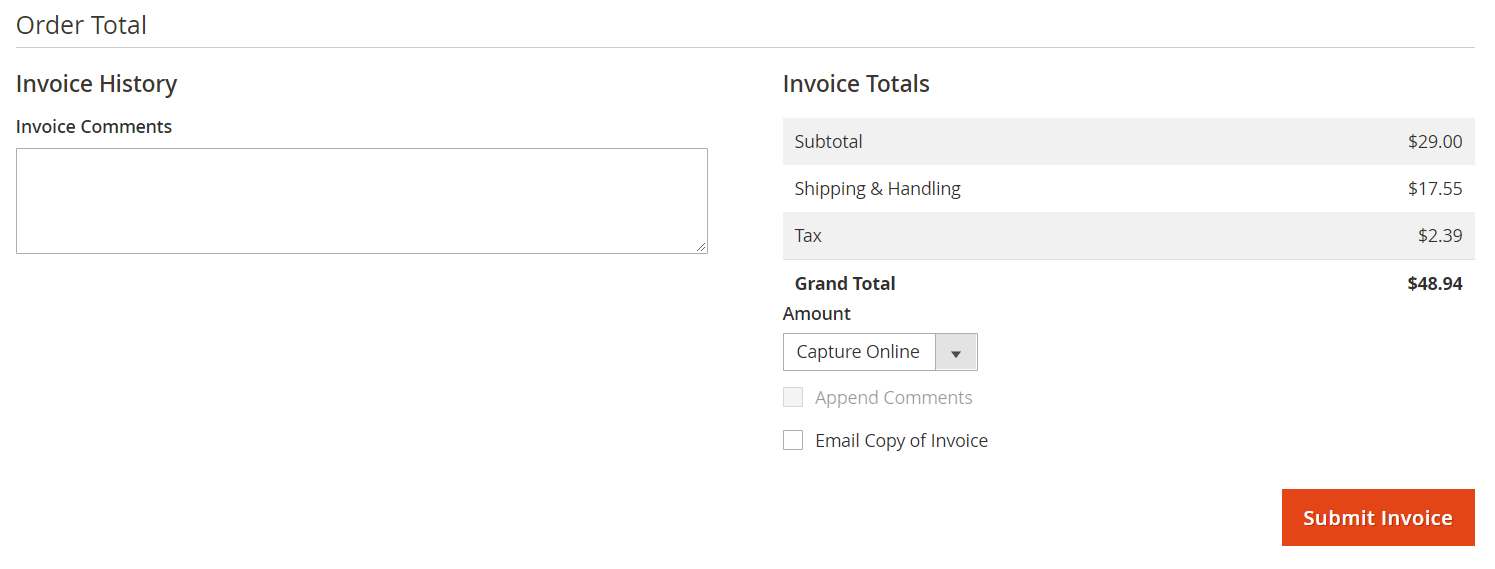Tick the Append Comments checkbox
This screenshot has width=1495, height=569.
[x=793, y=397]
